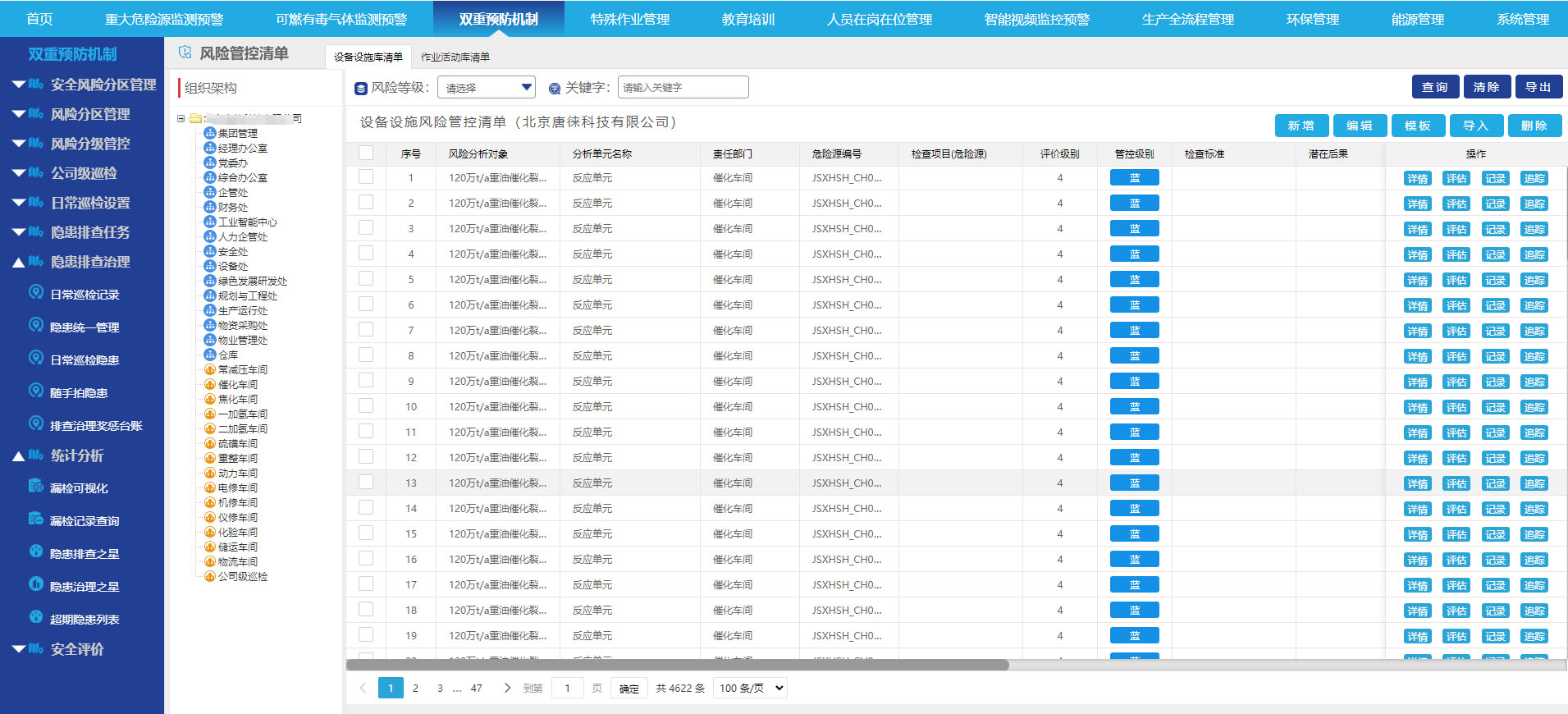1568x714 pixels.
Task: Click 安全处 department tree icon
Action: pos(210,251)
